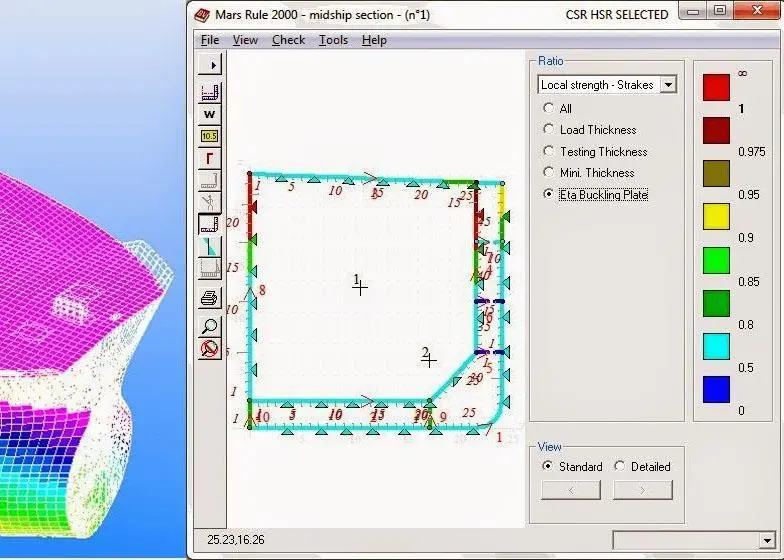Open the status bar dropdown at bottom right
The width and height of the screenshot is (784, 560).
768,540
